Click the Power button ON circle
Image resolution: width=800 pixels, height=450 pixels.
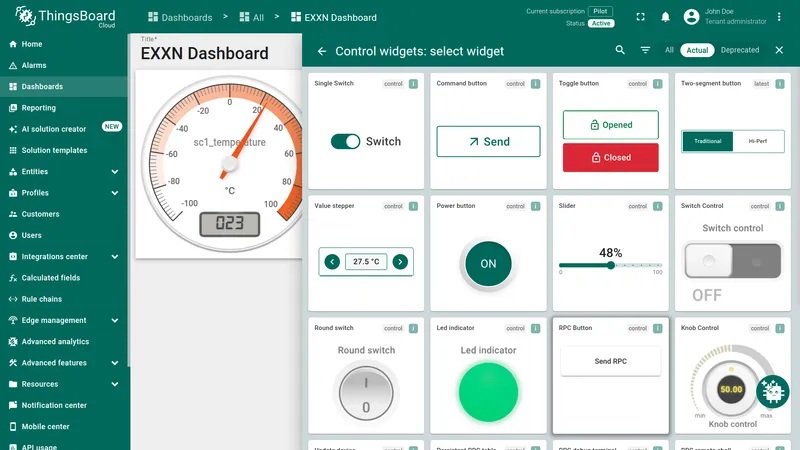pyautogui.click(x=488, y=264)
